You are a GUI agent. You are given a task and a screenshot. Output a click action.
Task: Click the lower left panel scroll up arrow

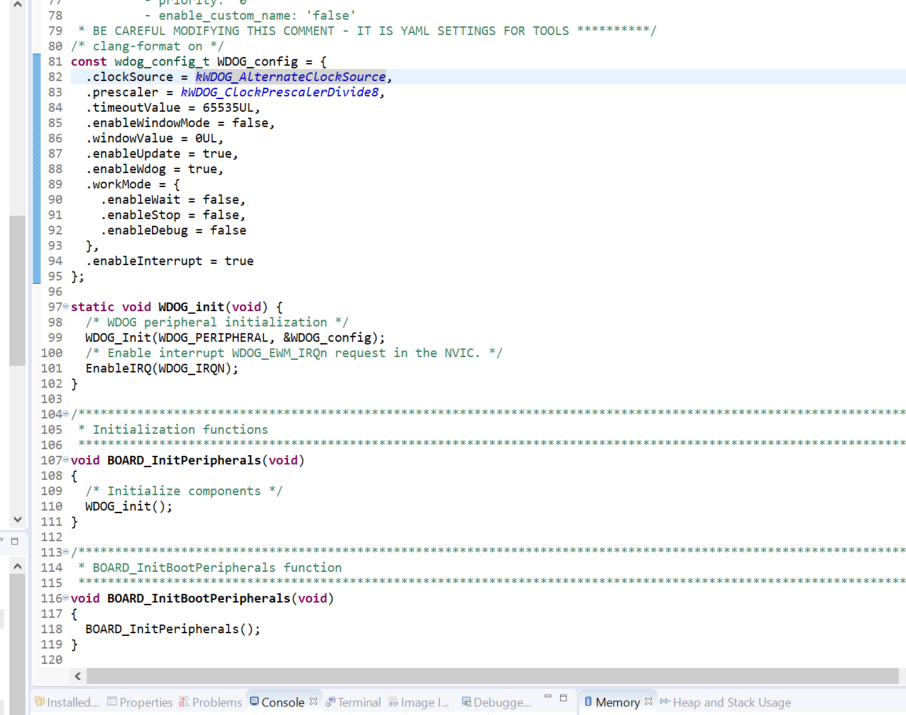pos(17,566)
